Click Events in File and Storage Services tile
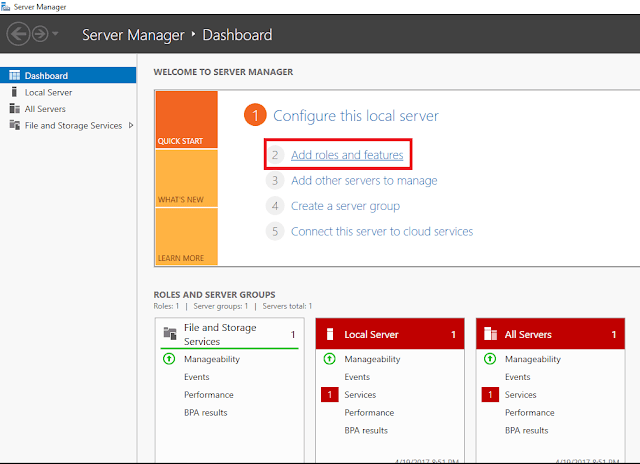 click(x=196, y=377)
